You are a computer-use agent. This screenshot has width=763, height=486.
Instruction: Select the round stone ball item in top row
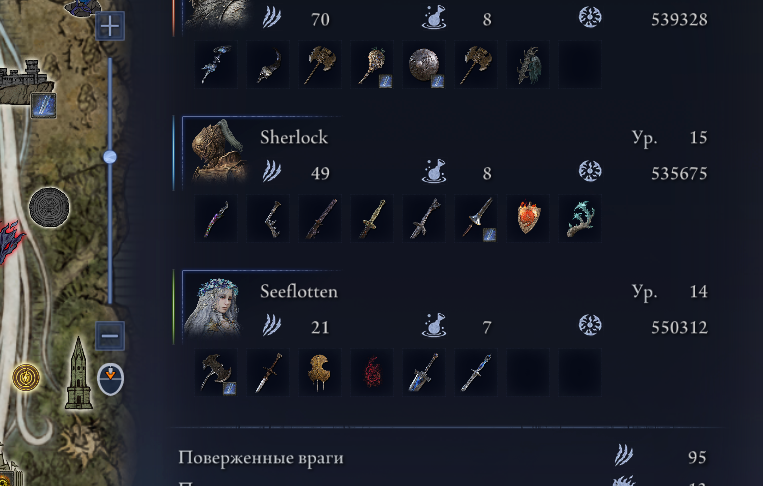[x=424, y=64]
